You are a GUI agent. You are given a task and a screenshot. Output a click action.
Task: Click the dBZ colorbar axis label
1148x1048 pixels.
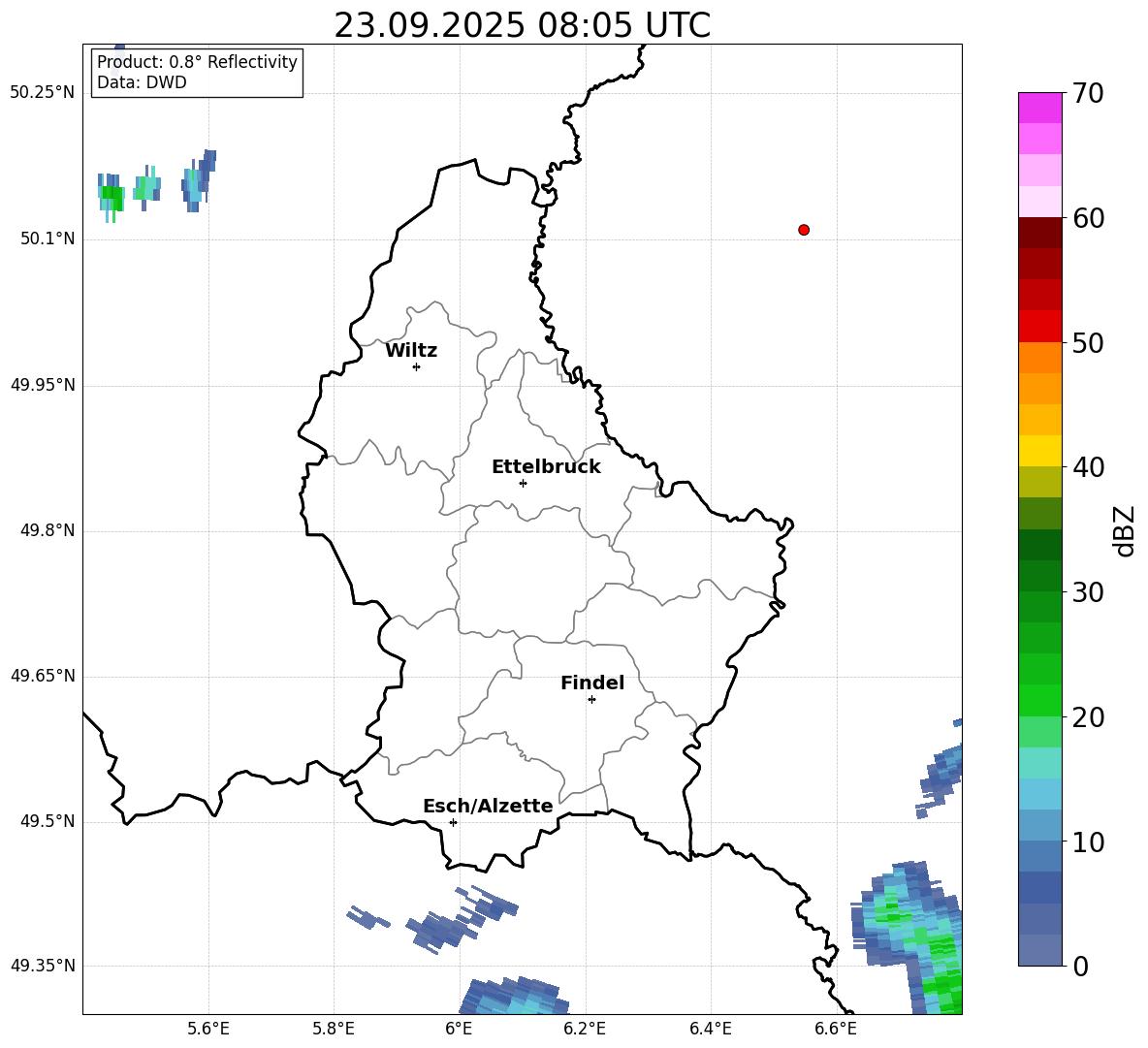[x=1125, y=530]
